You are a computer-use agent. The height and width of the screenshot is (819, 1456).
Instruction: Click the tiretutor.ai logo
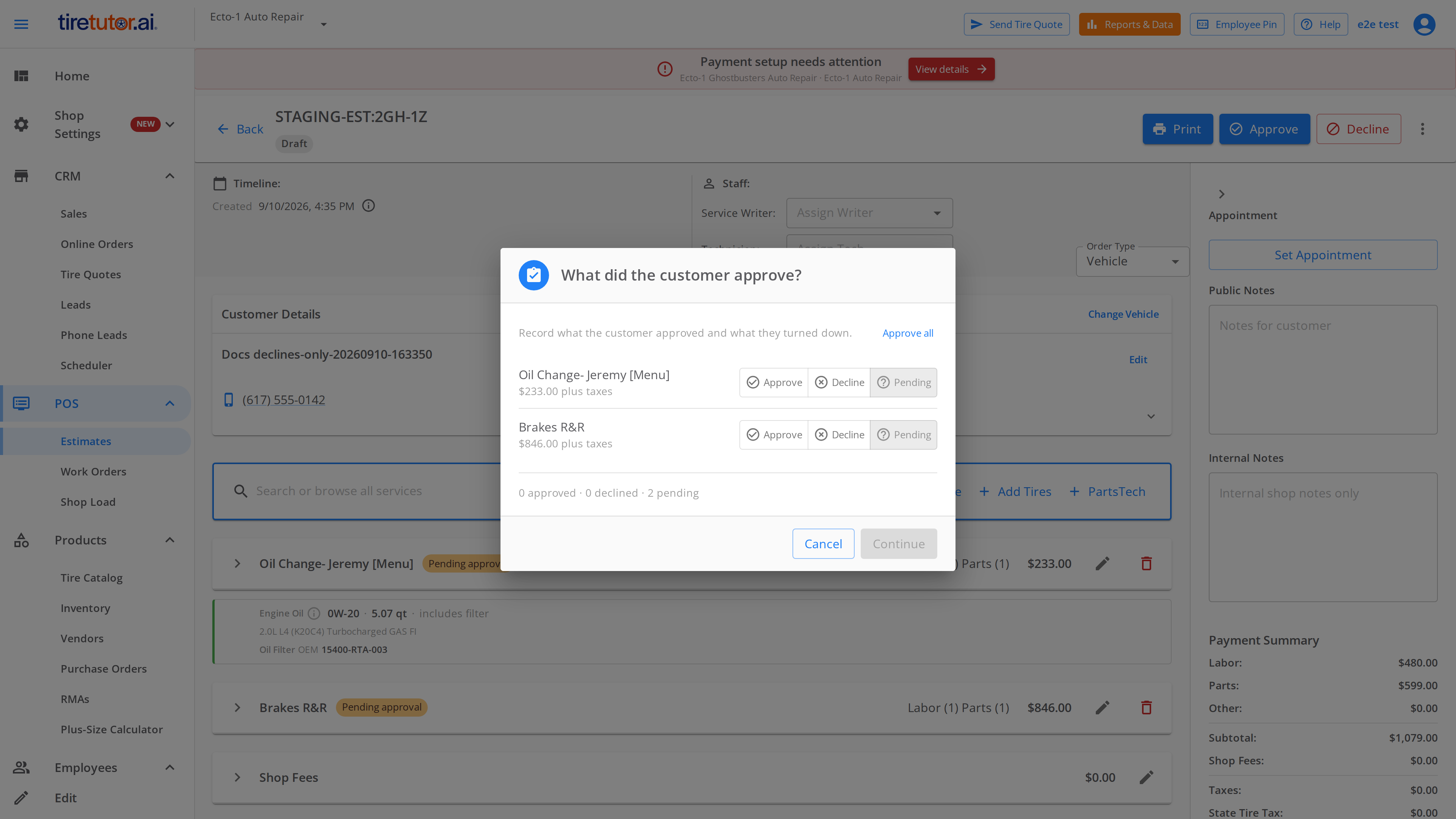[107, 23]
